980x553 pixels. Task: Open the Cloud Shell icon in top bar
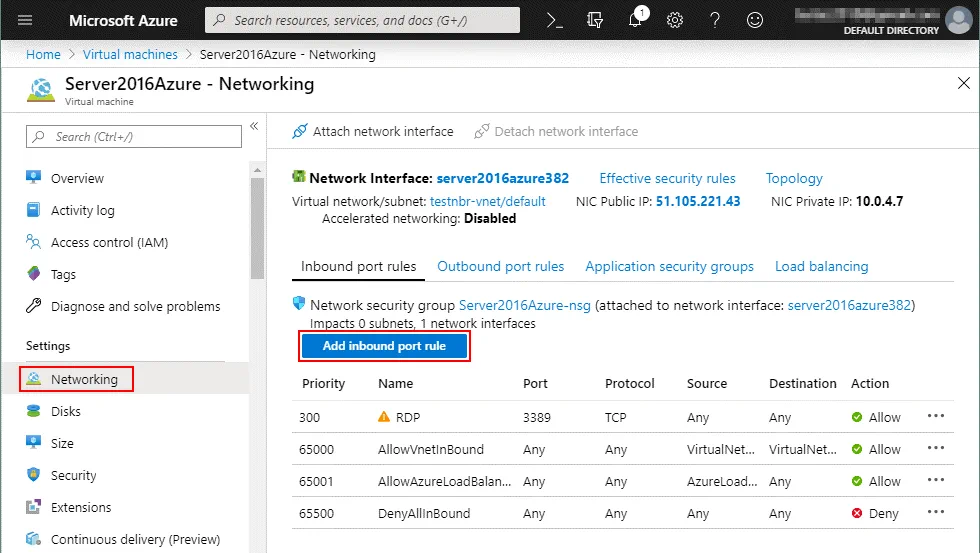point(556,20)
